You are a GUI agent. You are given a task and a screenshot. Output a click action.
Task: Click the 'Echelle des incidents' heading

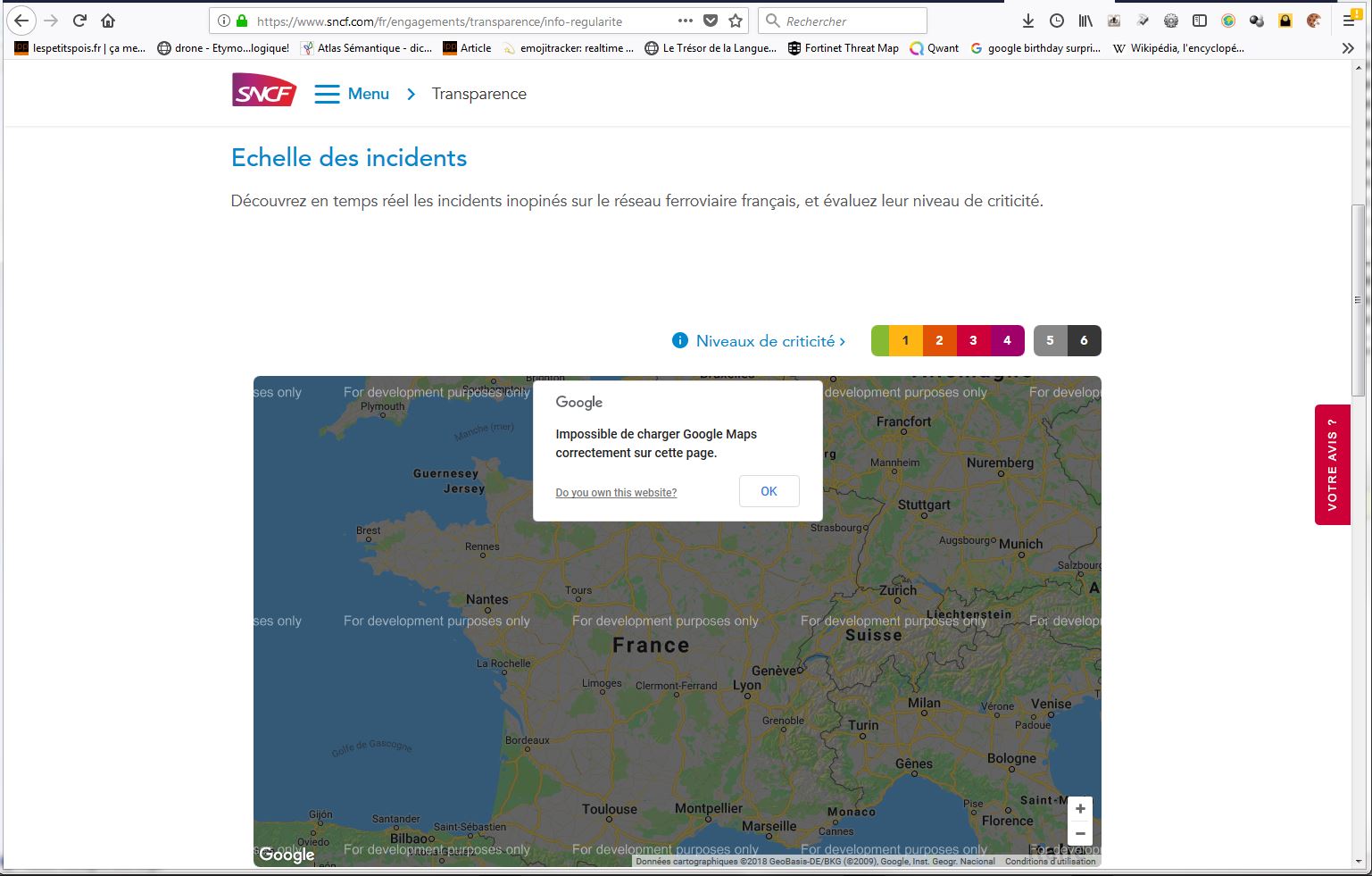click(349, 158)
